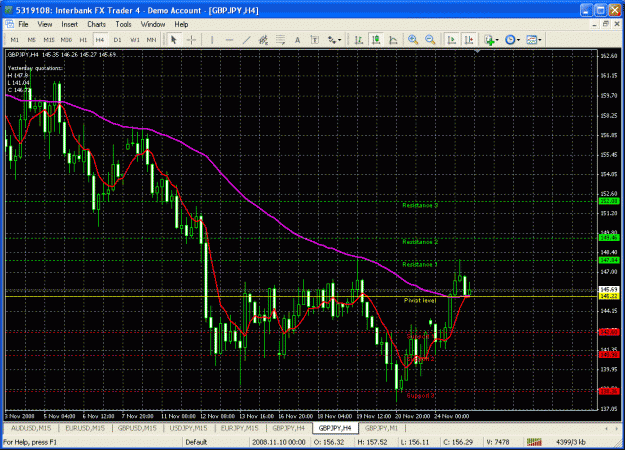Viewport: 625px width, 450px height.
Task: Zoom in on the chart
Action: (x=413, y=40)
